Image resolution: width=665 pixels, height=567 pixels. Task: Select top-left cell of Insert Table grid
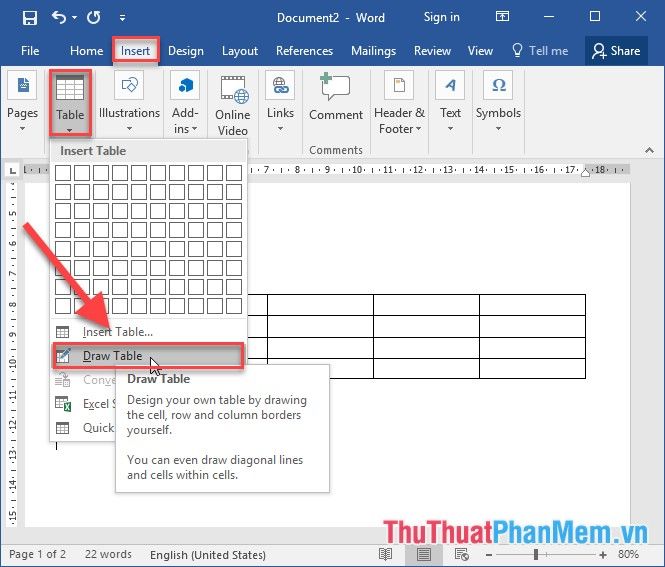tap(63, 173)
